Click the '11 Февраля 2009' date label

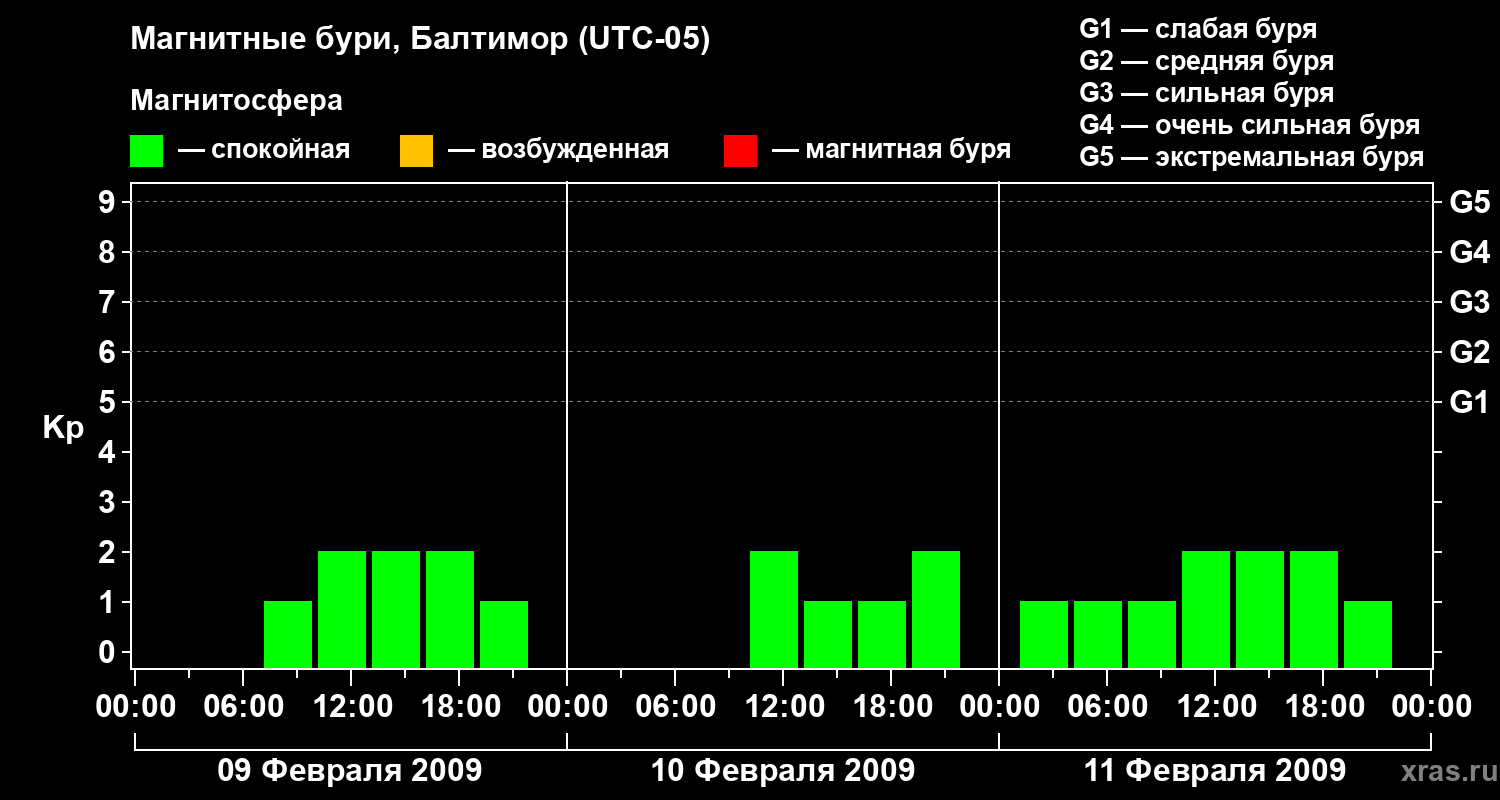coord(1215,770)
